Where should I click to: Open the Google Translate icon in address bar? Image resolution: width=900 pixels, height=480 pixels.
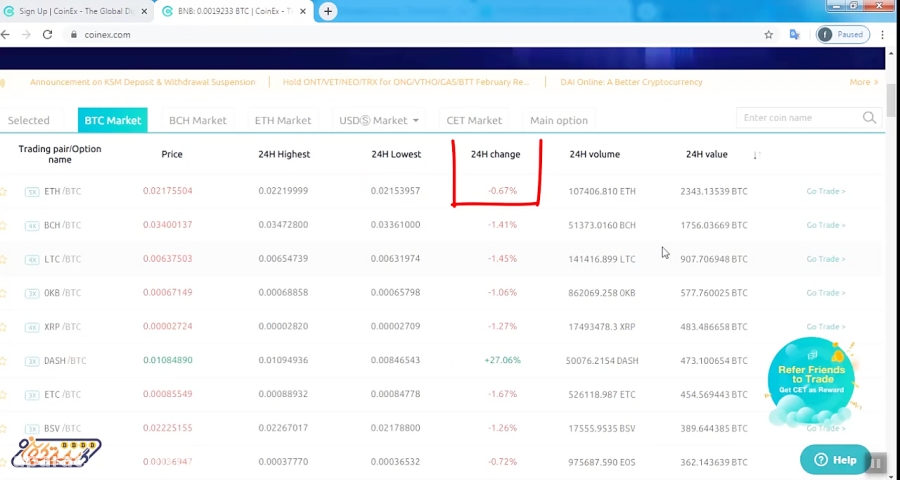coord(794,34)
